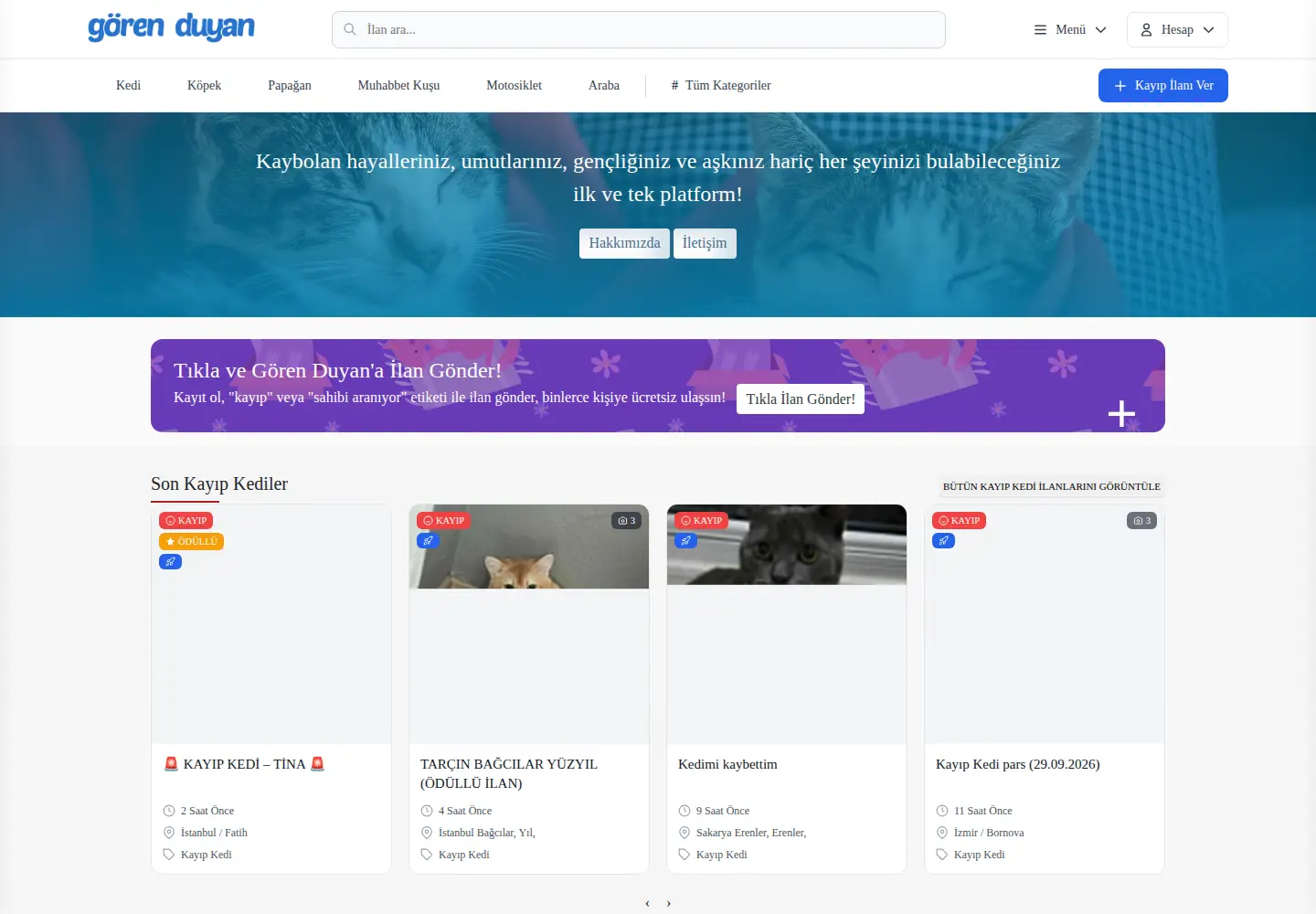Image resolution: width=1316 pixels, height=914 pixels.
Task: Open KAYIP KEDİ – TİNA listing title
Action: 244,764
